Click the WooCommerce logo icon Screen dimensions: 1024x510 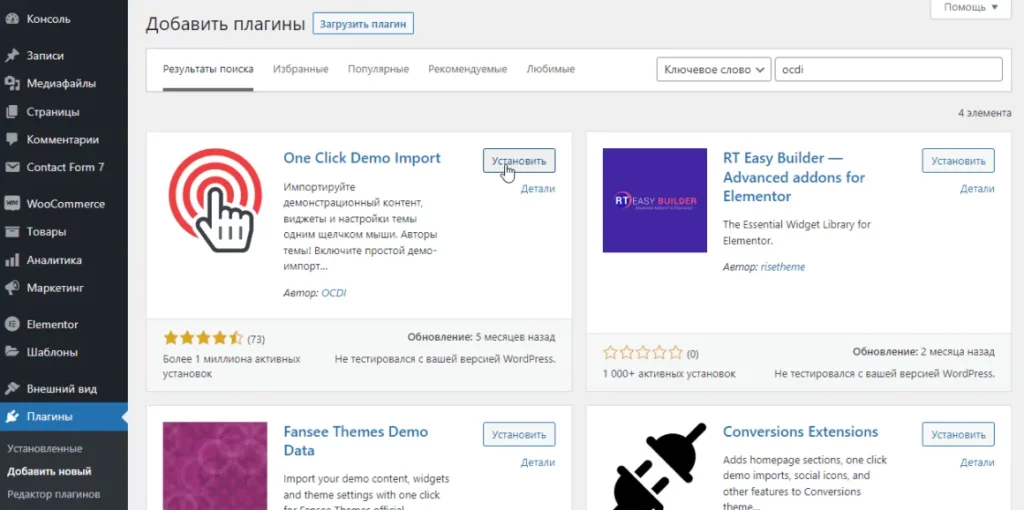pyautogui.click(x=12, y=204)
